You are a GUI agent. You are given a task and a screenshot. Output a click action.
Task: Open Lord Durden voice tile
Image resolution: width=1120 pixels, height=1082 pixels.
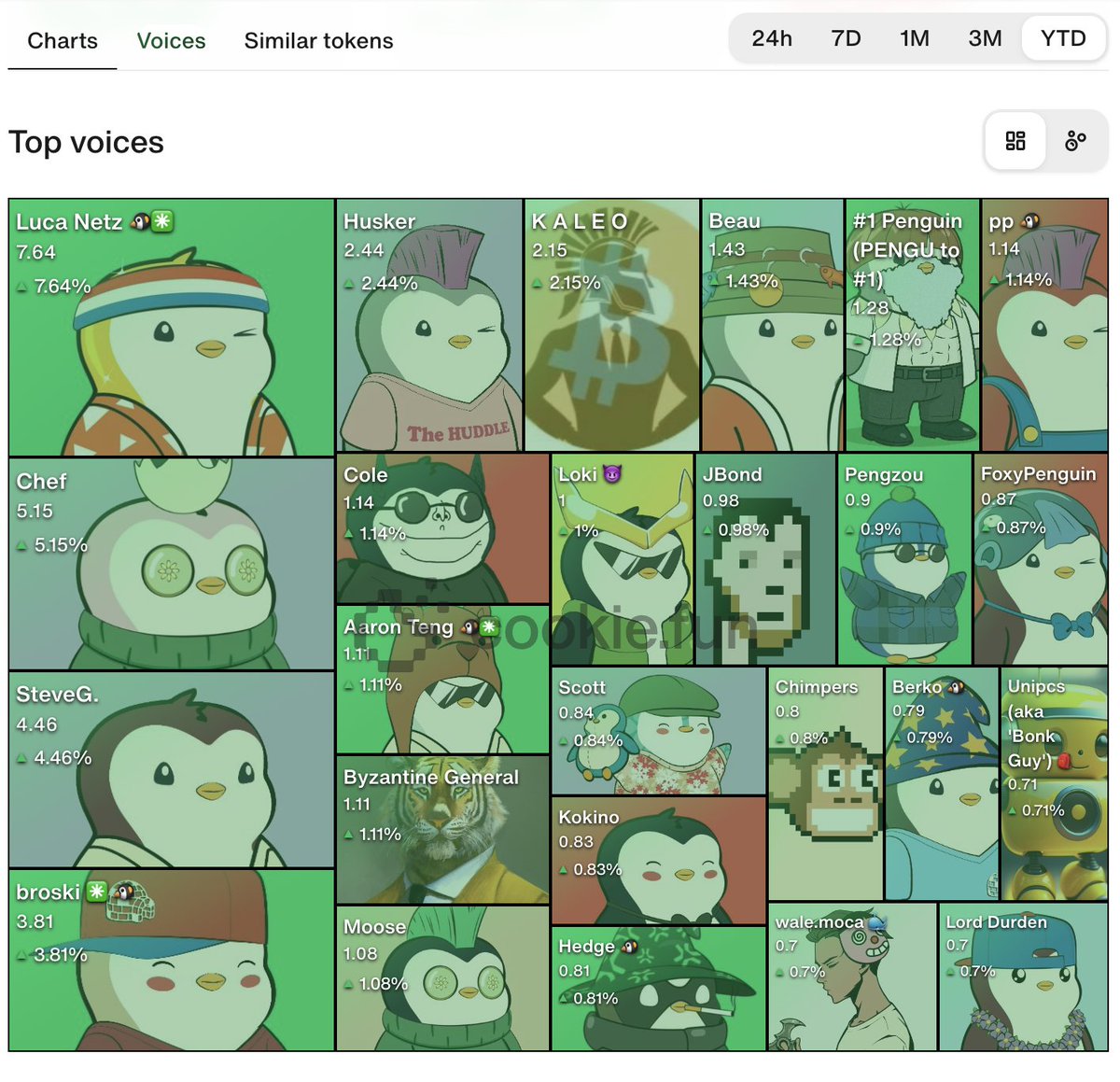pyautogui.click(x=1023, y=977)
